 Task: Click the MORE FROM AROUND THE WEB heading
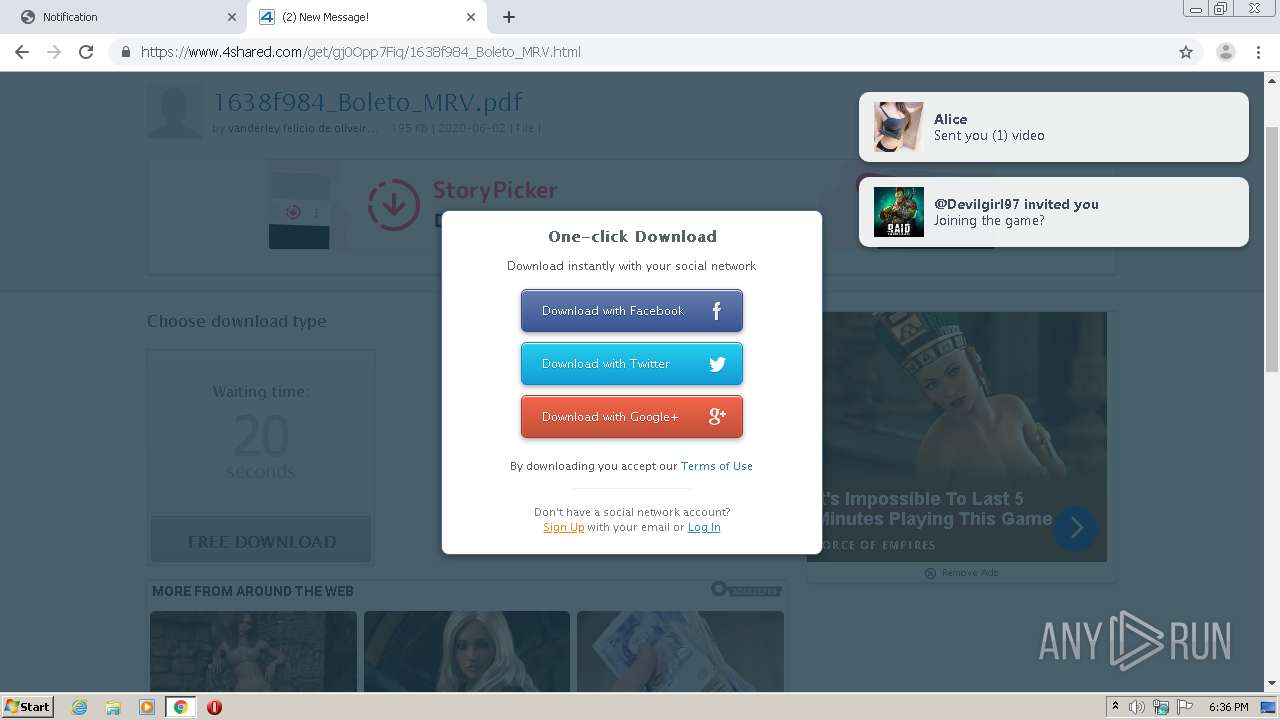click(x=253, y=591)
